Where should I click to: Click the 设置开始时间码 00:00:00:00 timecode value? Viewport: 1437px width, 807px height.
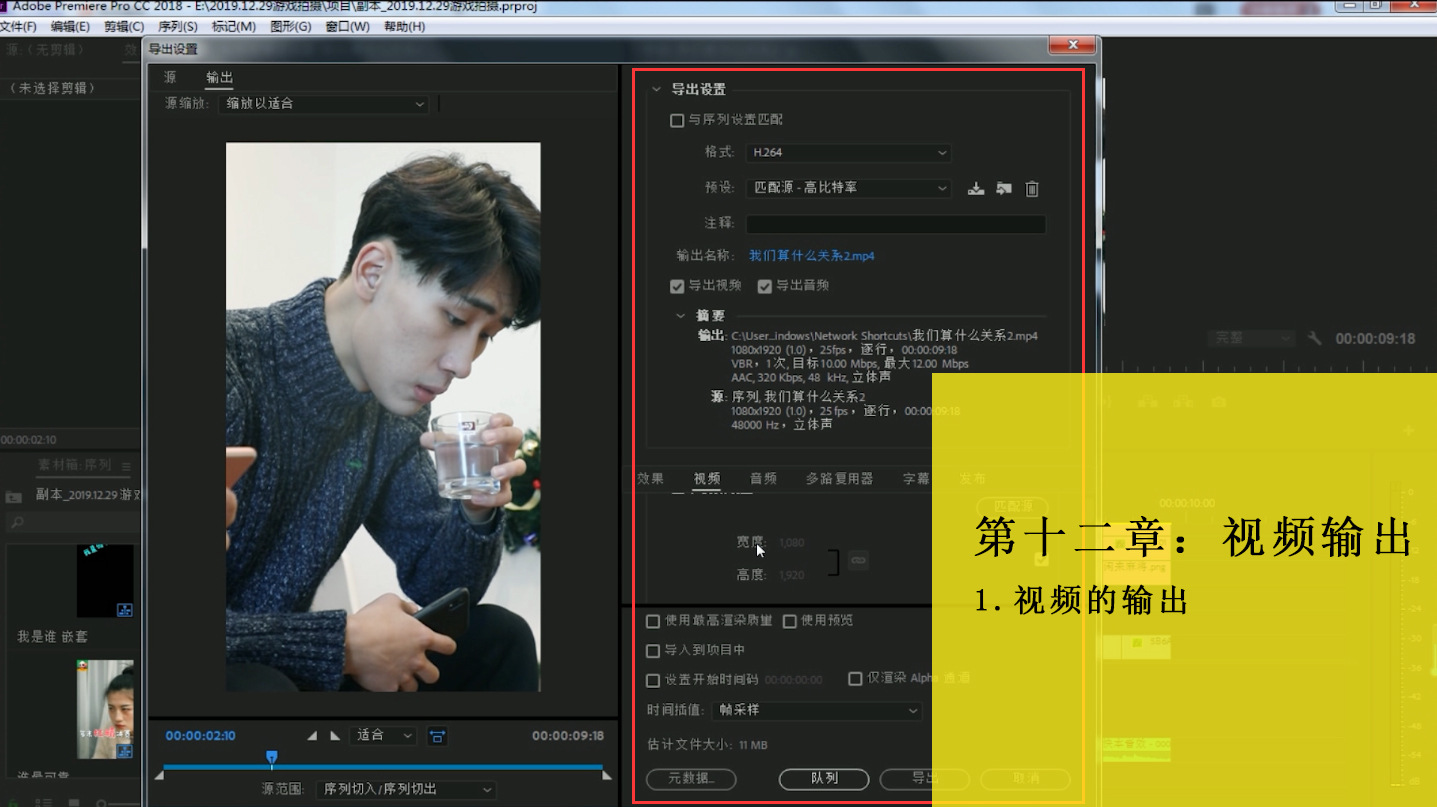(793, 680)
